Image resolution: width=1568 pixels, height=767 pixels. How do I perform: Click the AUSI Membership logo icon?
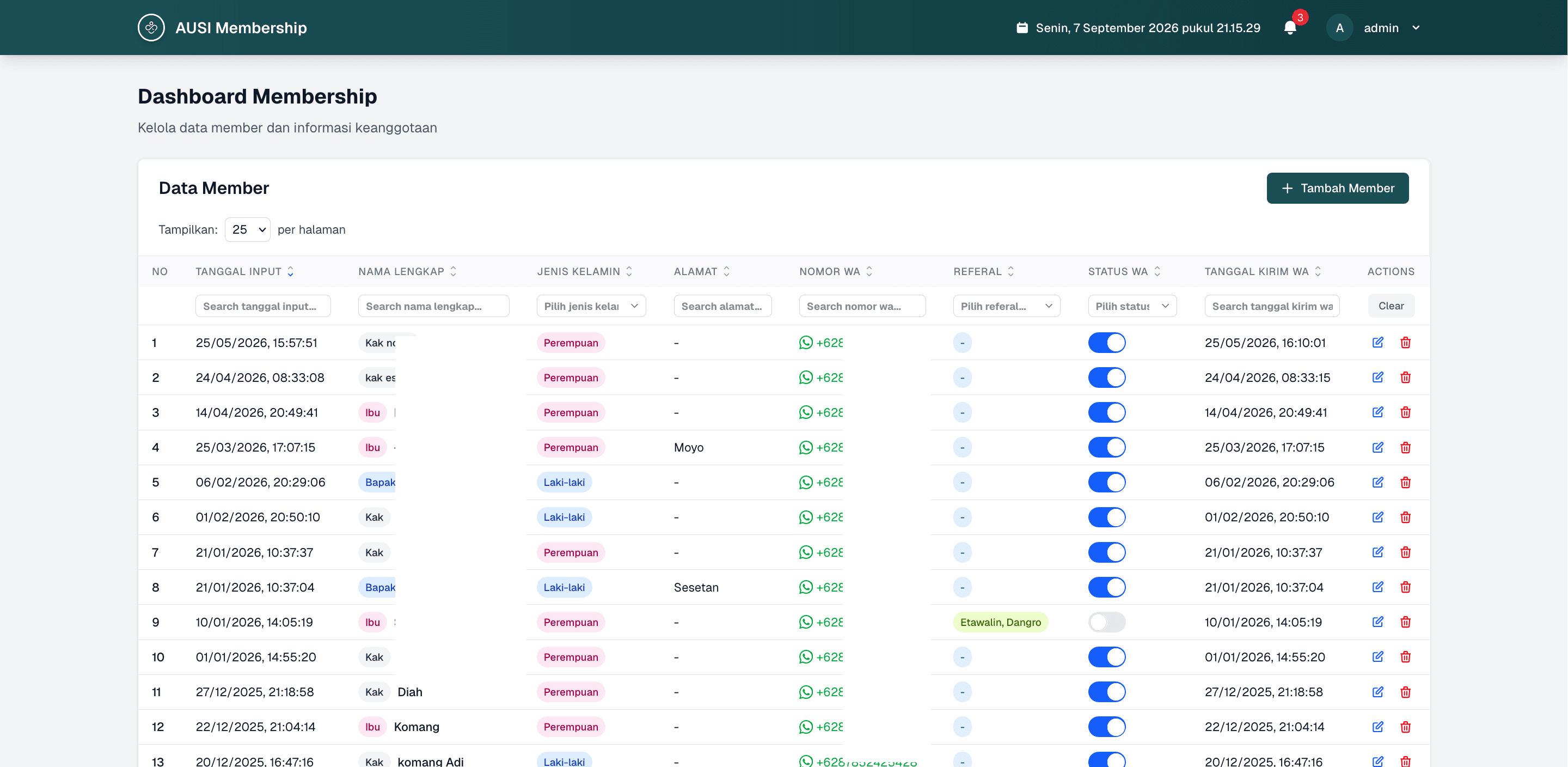pos(151,27)
